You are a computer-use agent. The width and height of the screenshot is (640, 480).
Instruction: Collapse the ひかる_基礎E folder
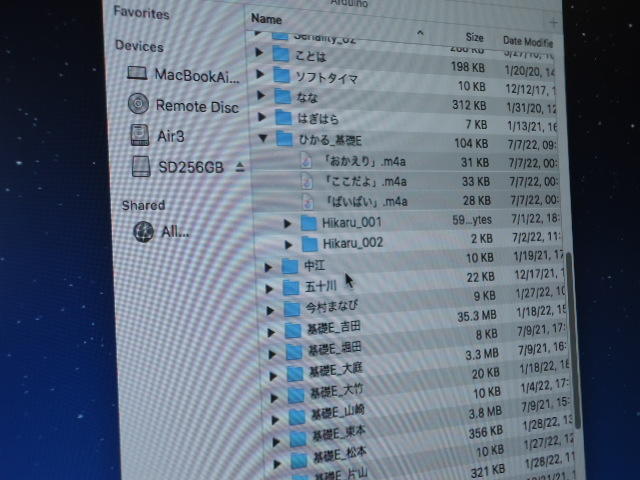tap(264, 138)
